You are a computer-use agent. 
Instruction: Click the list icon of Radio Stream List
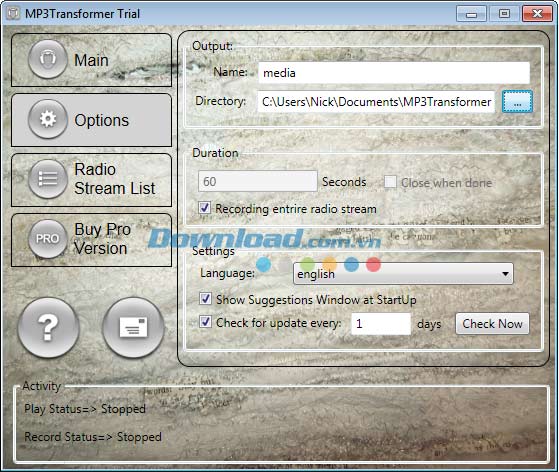(x=48, y=179)
